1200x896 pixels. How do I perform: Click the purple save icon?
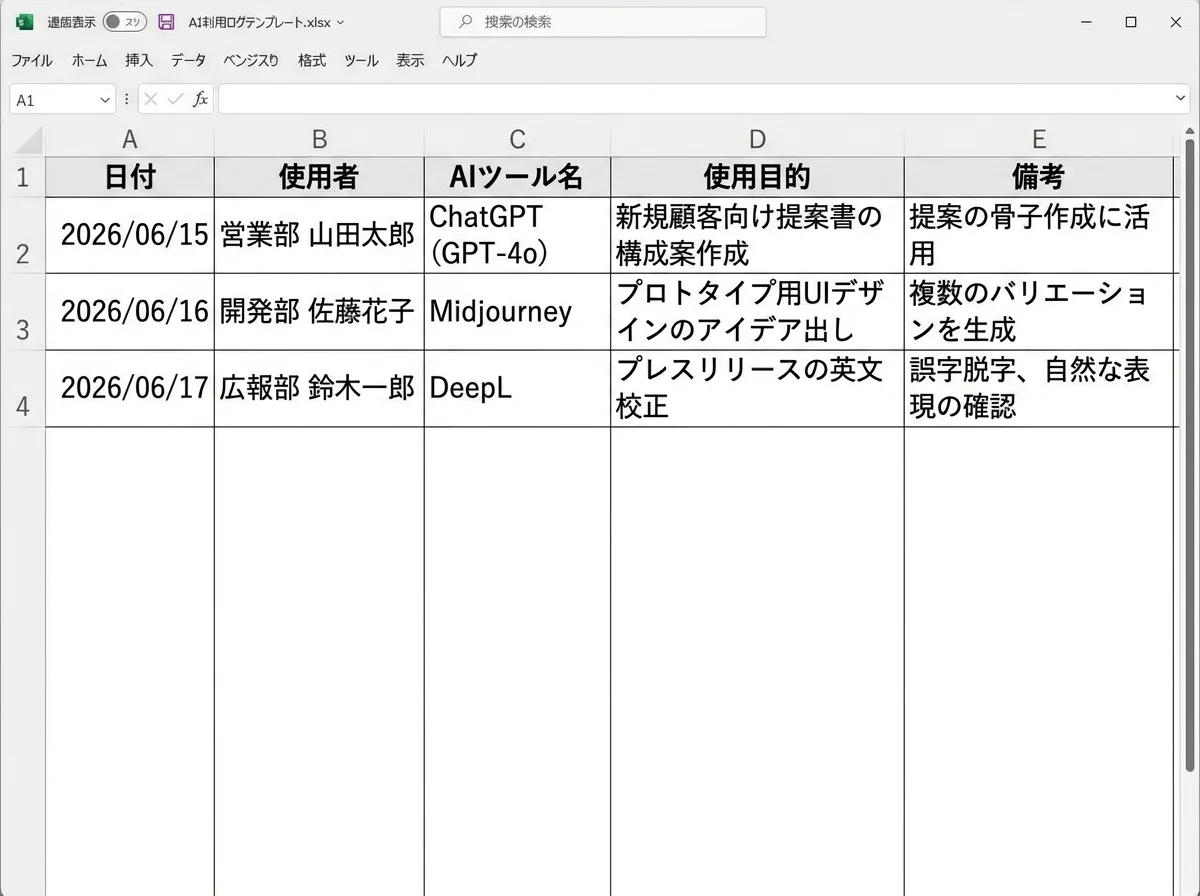pos(167,22)
